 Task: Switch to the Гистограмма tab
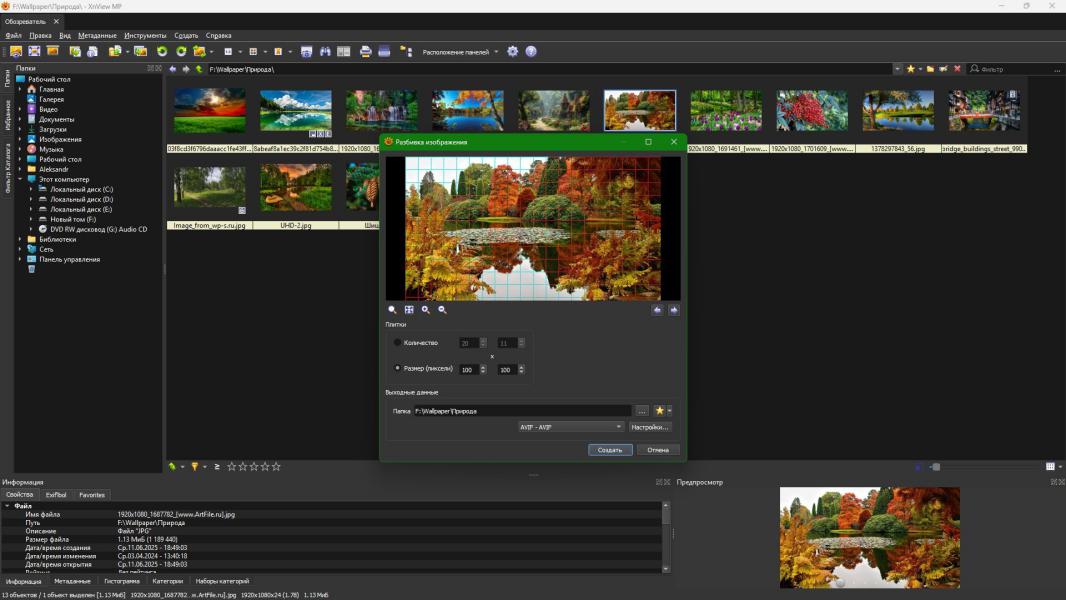tap(122, 581)
